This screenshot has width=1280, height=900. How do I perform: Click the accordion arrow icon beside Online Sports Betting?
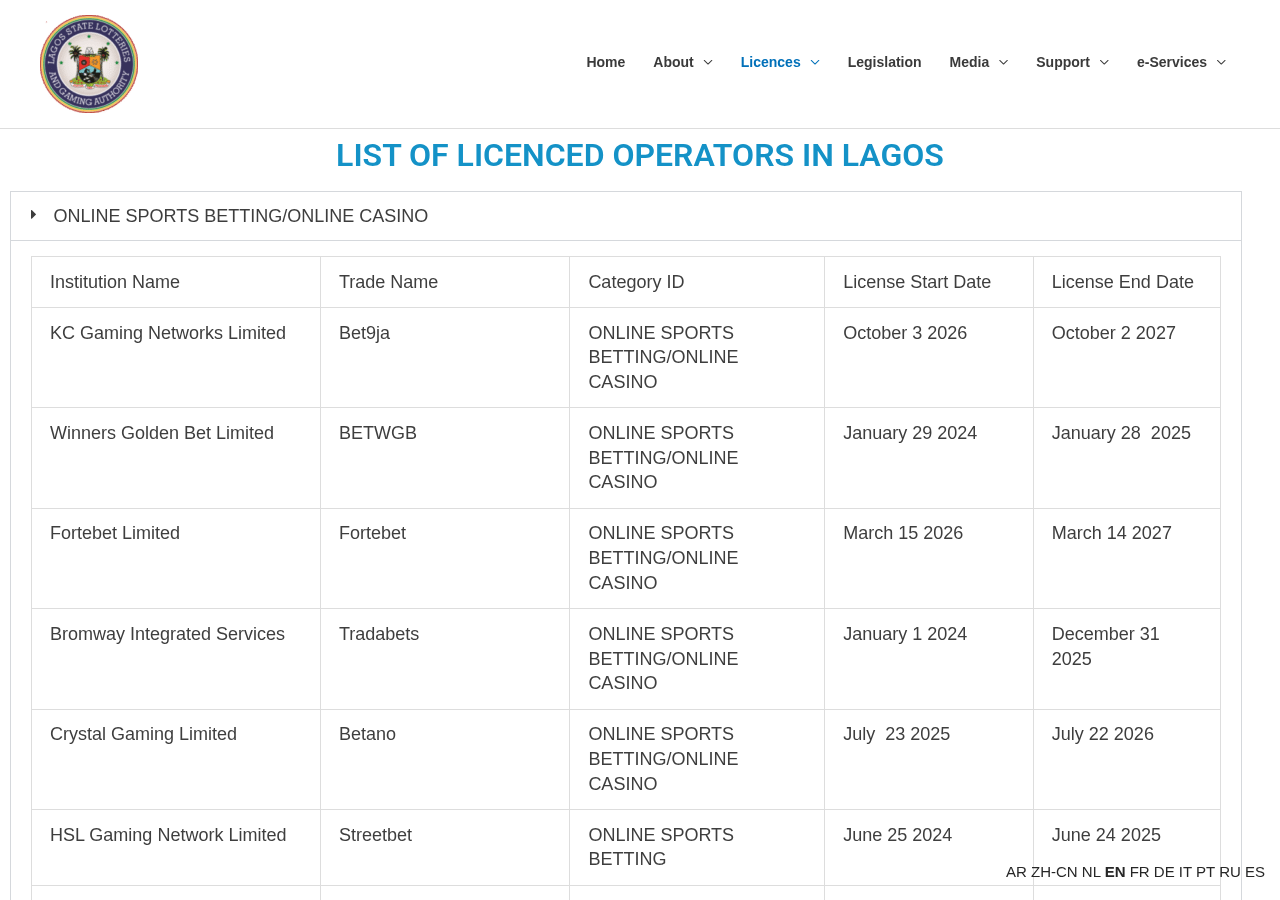coord(34,215)
